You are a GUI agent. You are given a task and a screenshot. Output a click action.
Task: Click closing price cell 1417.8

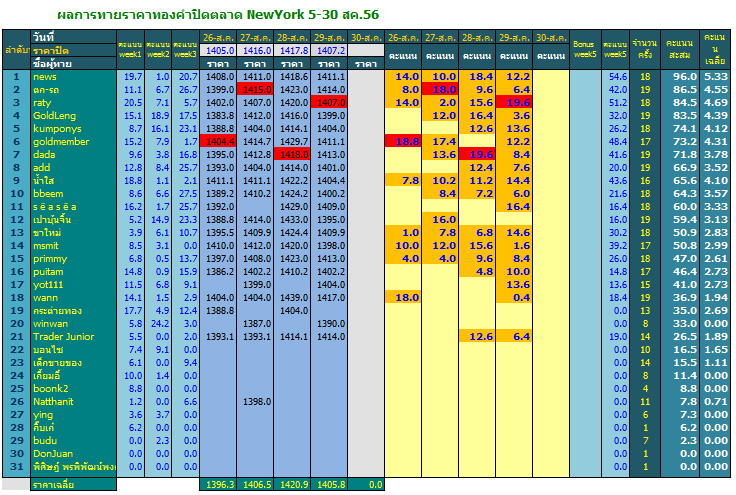292,50
